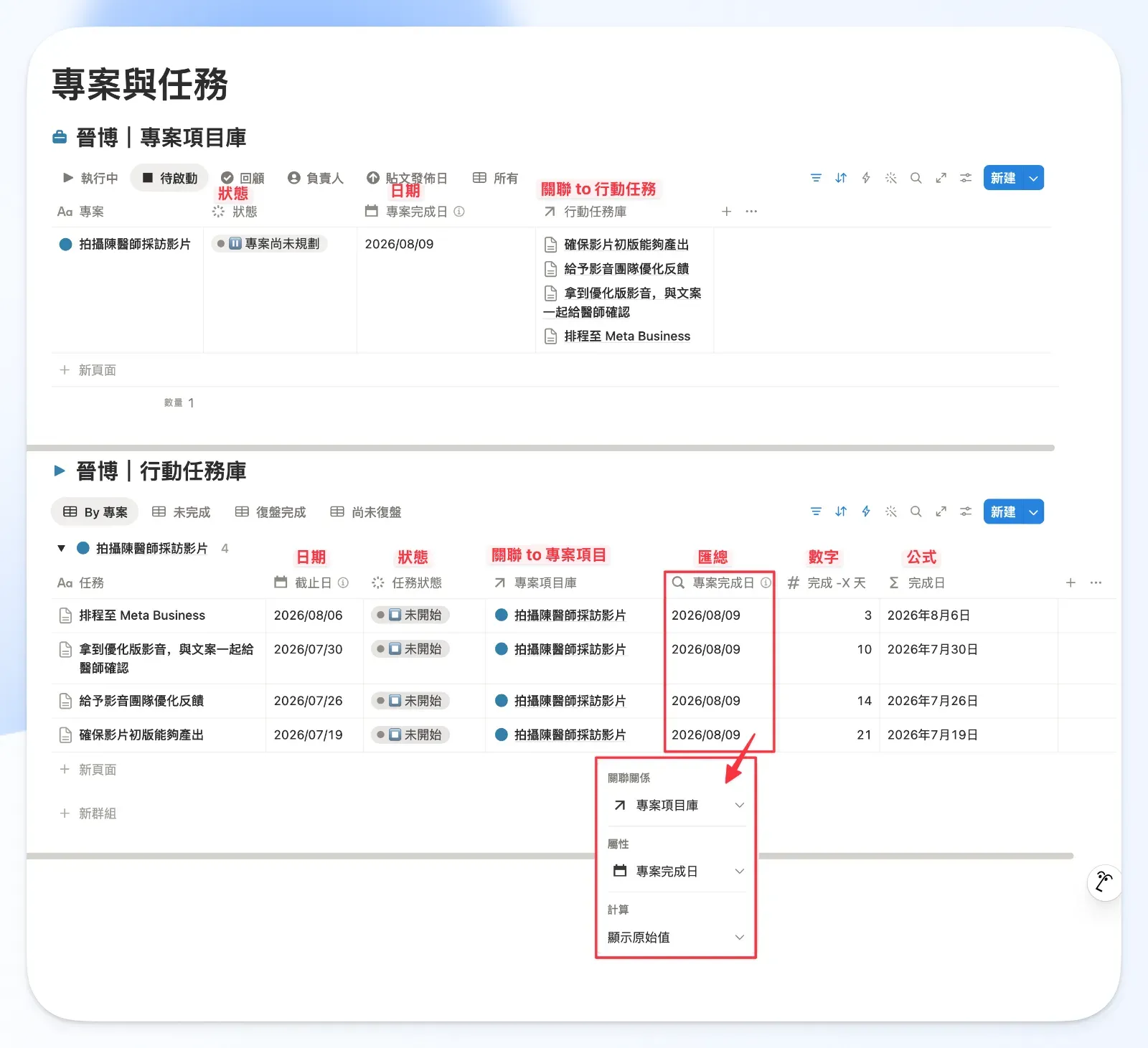
Task: Open more column options in 專案項目庫
Action: (x=751, y=212)
